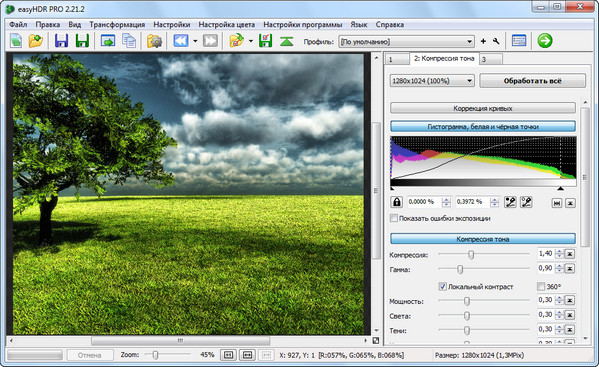The image size is (599, 367).
Task: Open batch settings folder with gear icon
Action: pyautogui.click(x=154, y=41)
